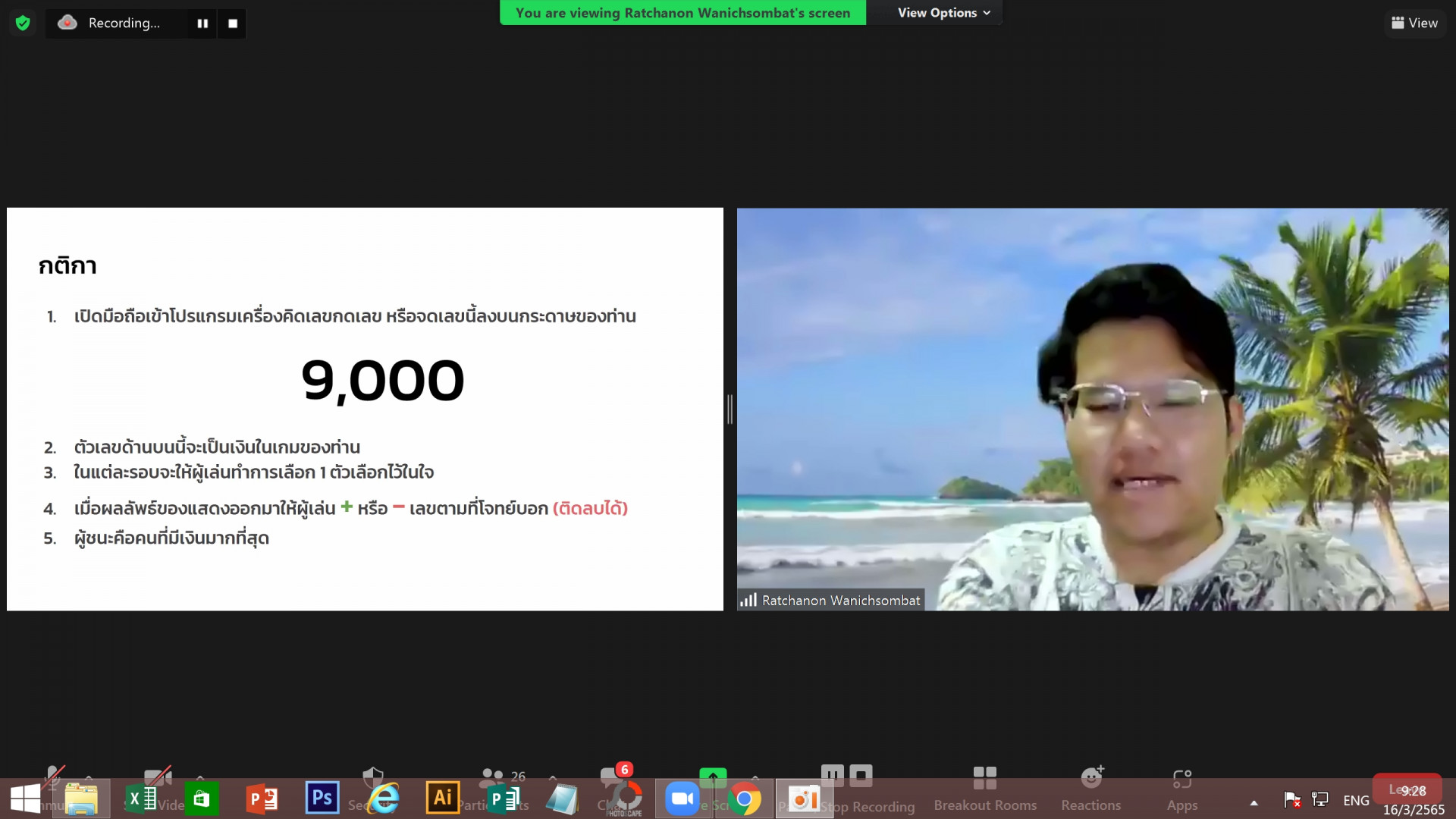This screenshot has height=819, width=1456.
Task: Open Internet Explorer from taskbar
Action: pyautogui.click(x=384, y=799)
